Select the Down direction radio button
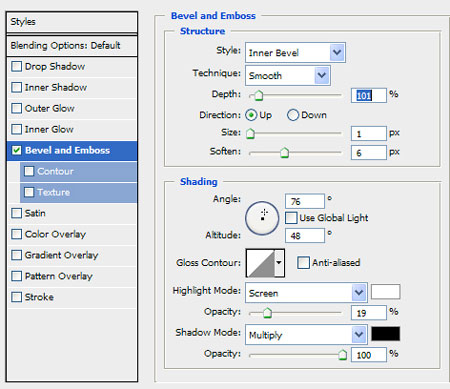 [293, 115]
